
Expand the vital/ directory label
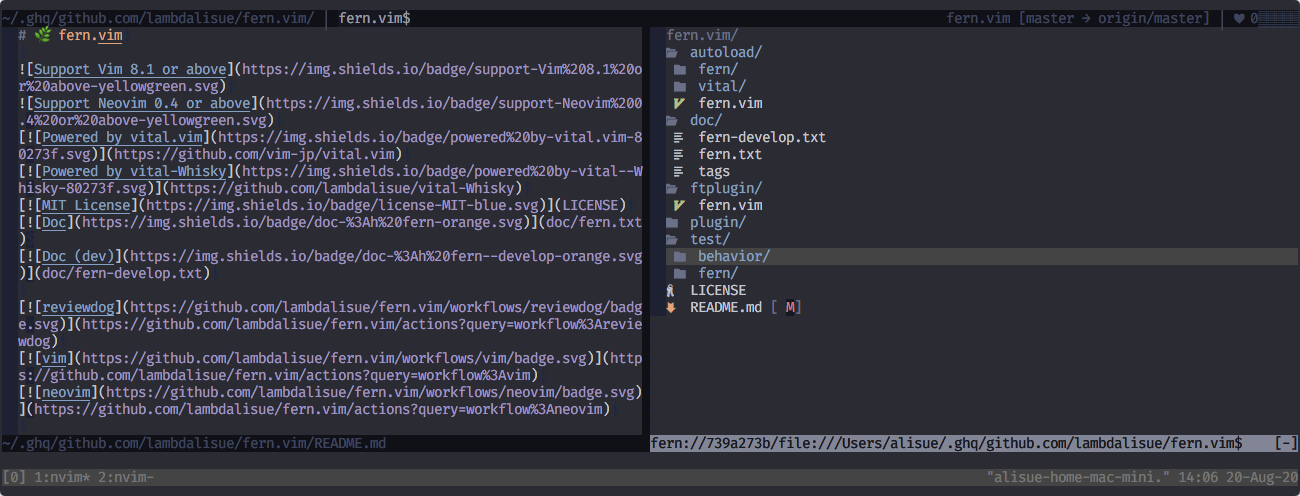[722, 86]
